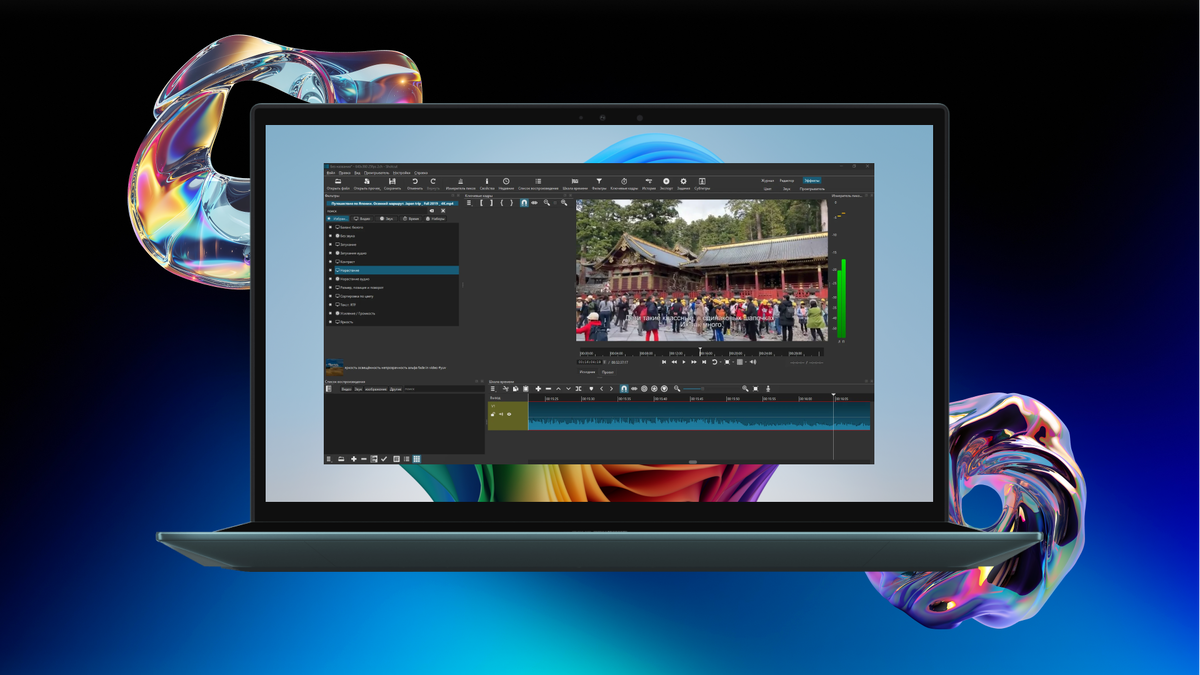Add an item with the playlist plus icon
This screenshot has height=675, width=1200.
(x=354, y=459)
